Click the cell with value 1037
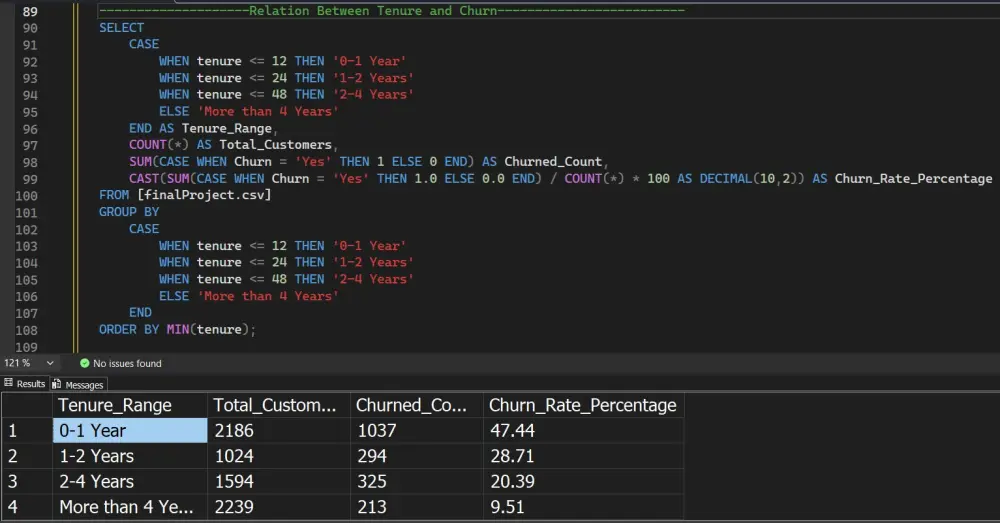Image resolution: width=1000 pixels, height=523 pixels. pyautogui.click(x=416, y=431)
